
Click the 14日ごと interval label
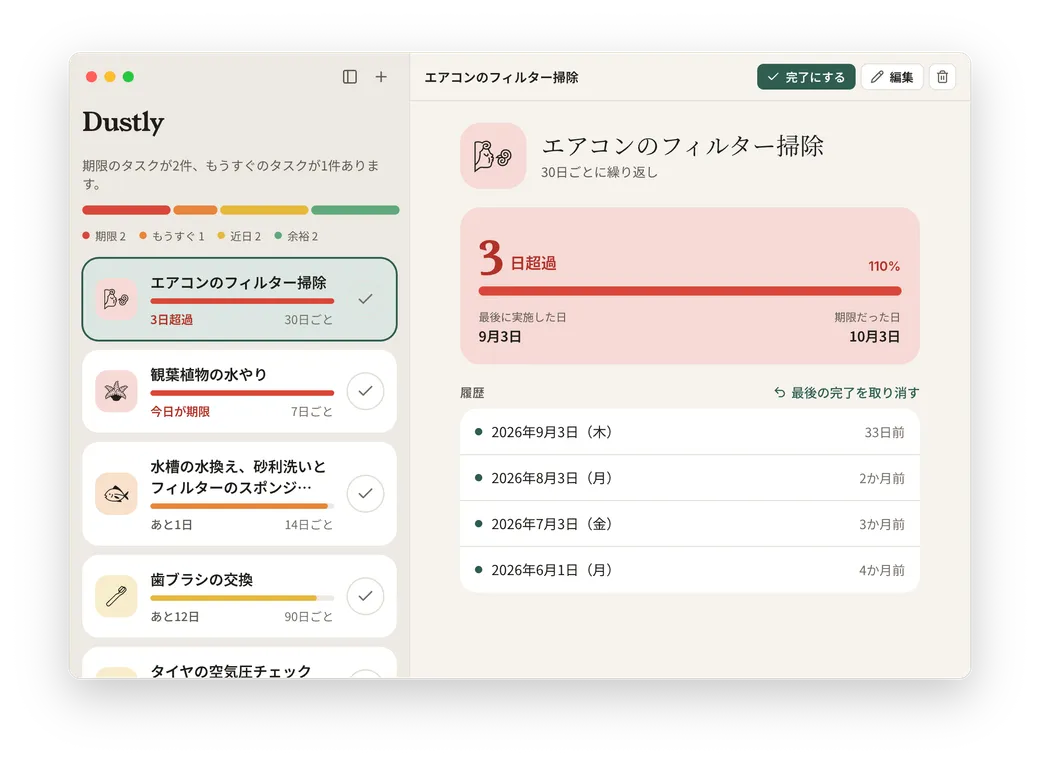(x=308, y=525)
